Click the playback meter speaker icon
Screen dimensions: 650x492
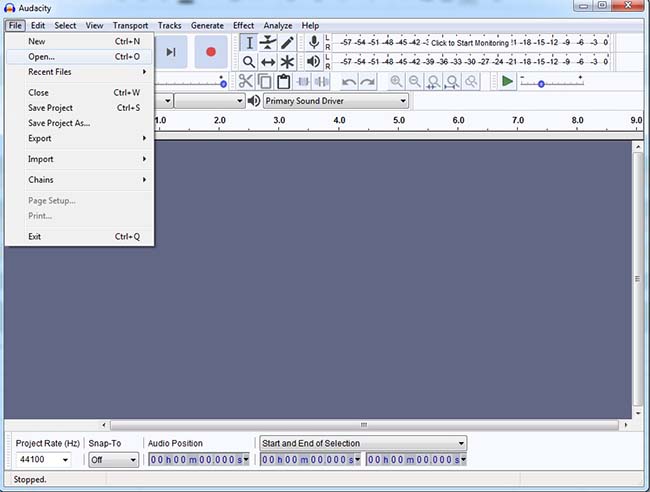(x=314, y=61)
